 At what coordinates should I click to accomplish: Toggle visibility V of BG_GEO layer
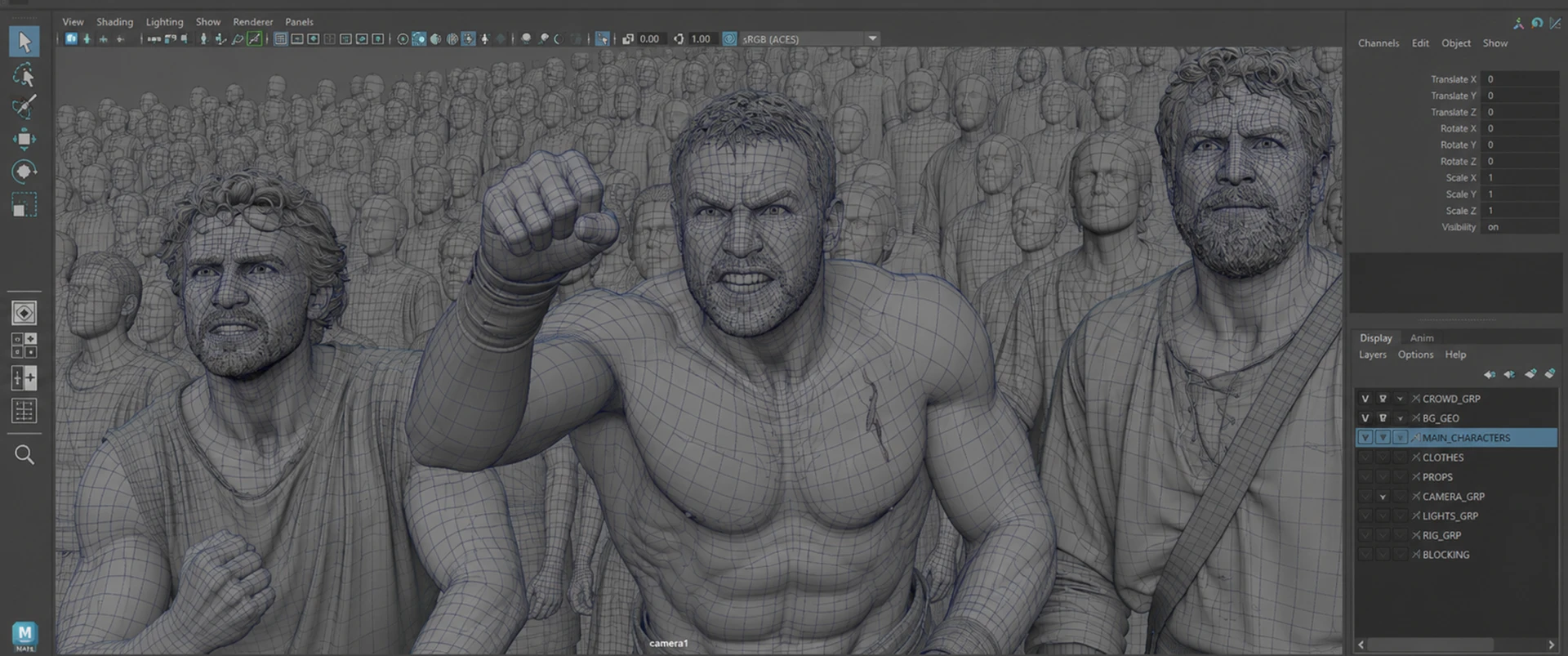(x=1365, y=418)
